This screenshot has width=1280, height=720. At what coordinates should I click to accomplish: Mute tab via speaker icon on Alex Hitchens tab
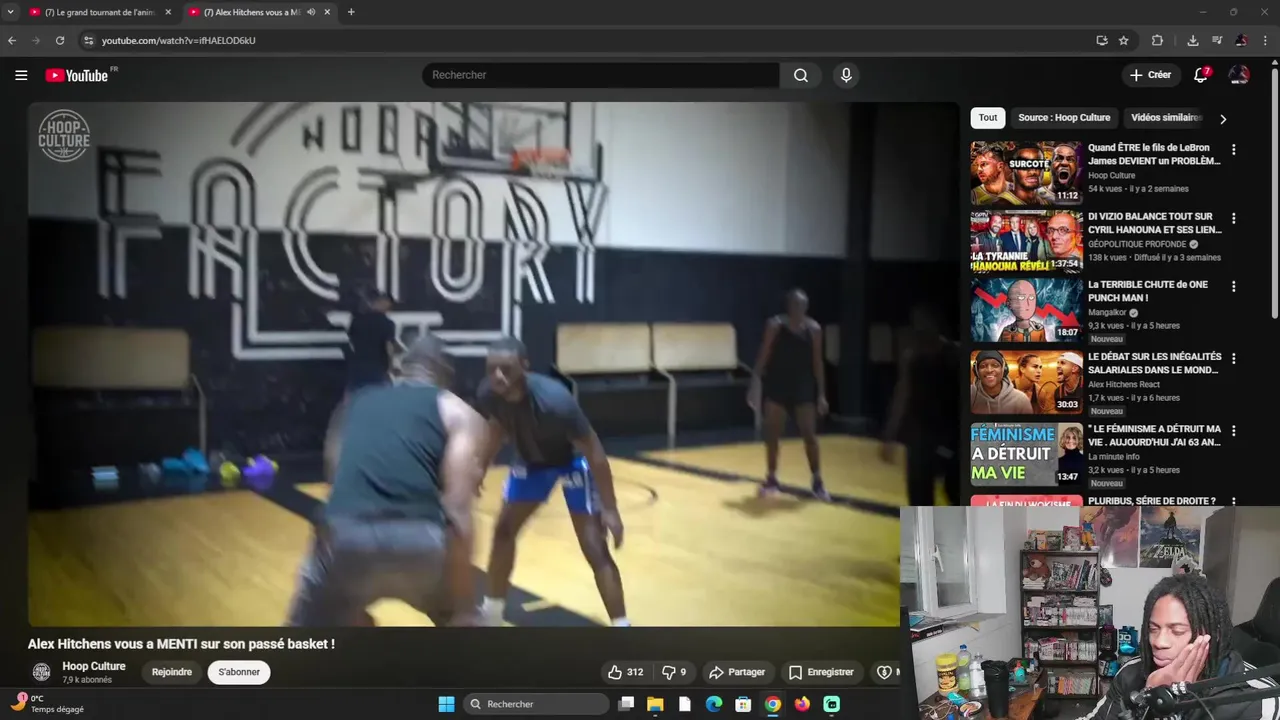(x=311, y=12)
